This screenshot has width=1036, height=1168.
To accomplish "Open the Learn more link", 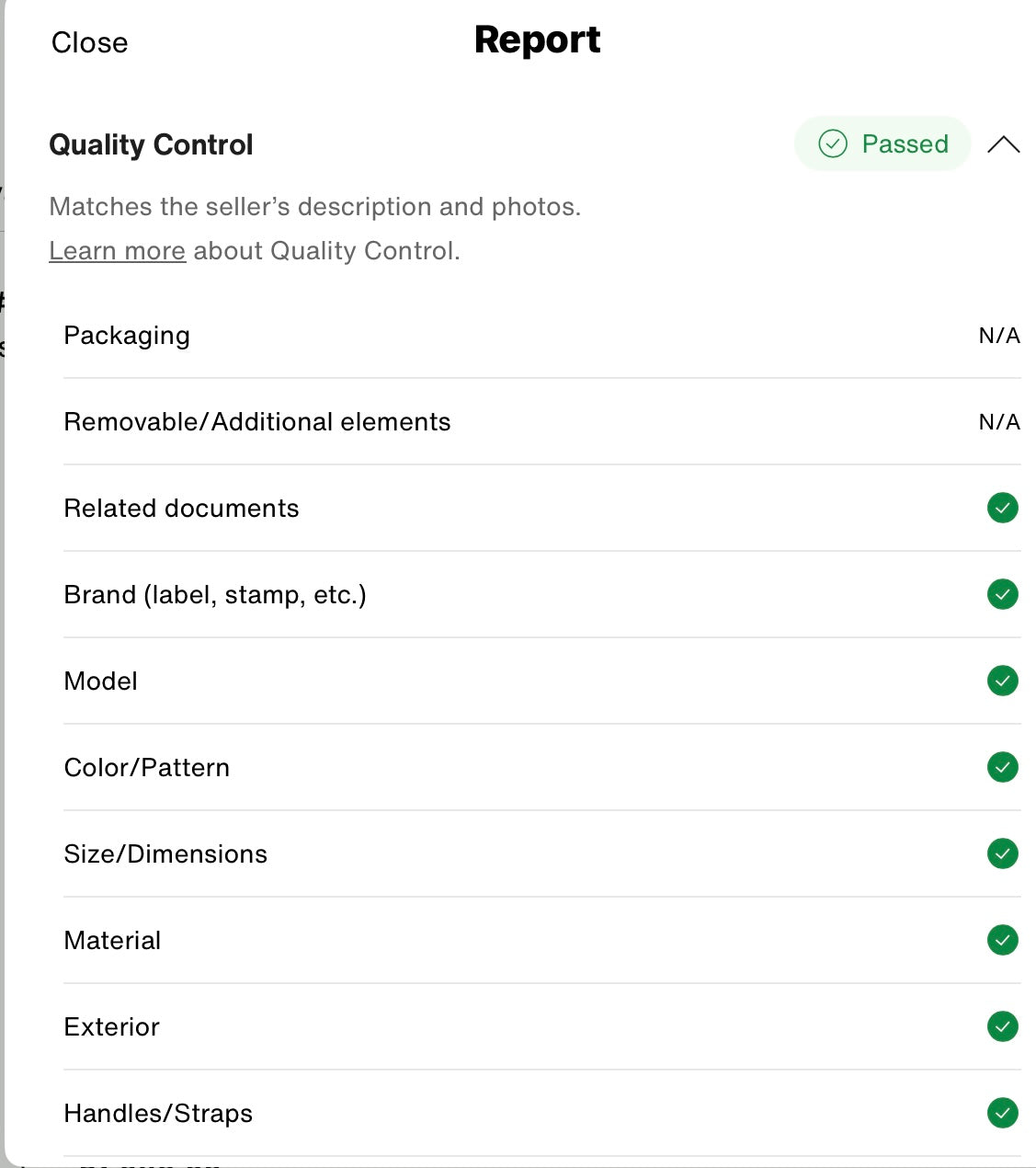I will click(x=117, y=250).
